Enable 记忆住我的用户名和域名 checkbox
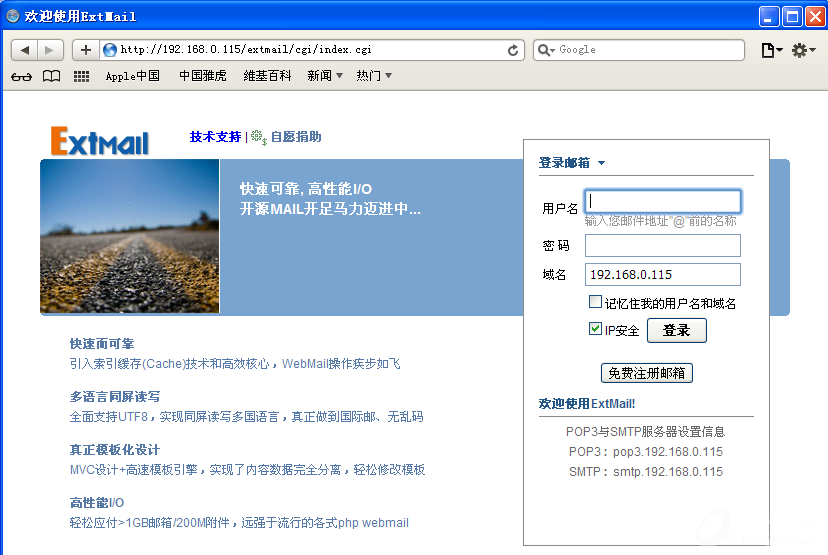 pyautogui.click(x=596, y=302)
